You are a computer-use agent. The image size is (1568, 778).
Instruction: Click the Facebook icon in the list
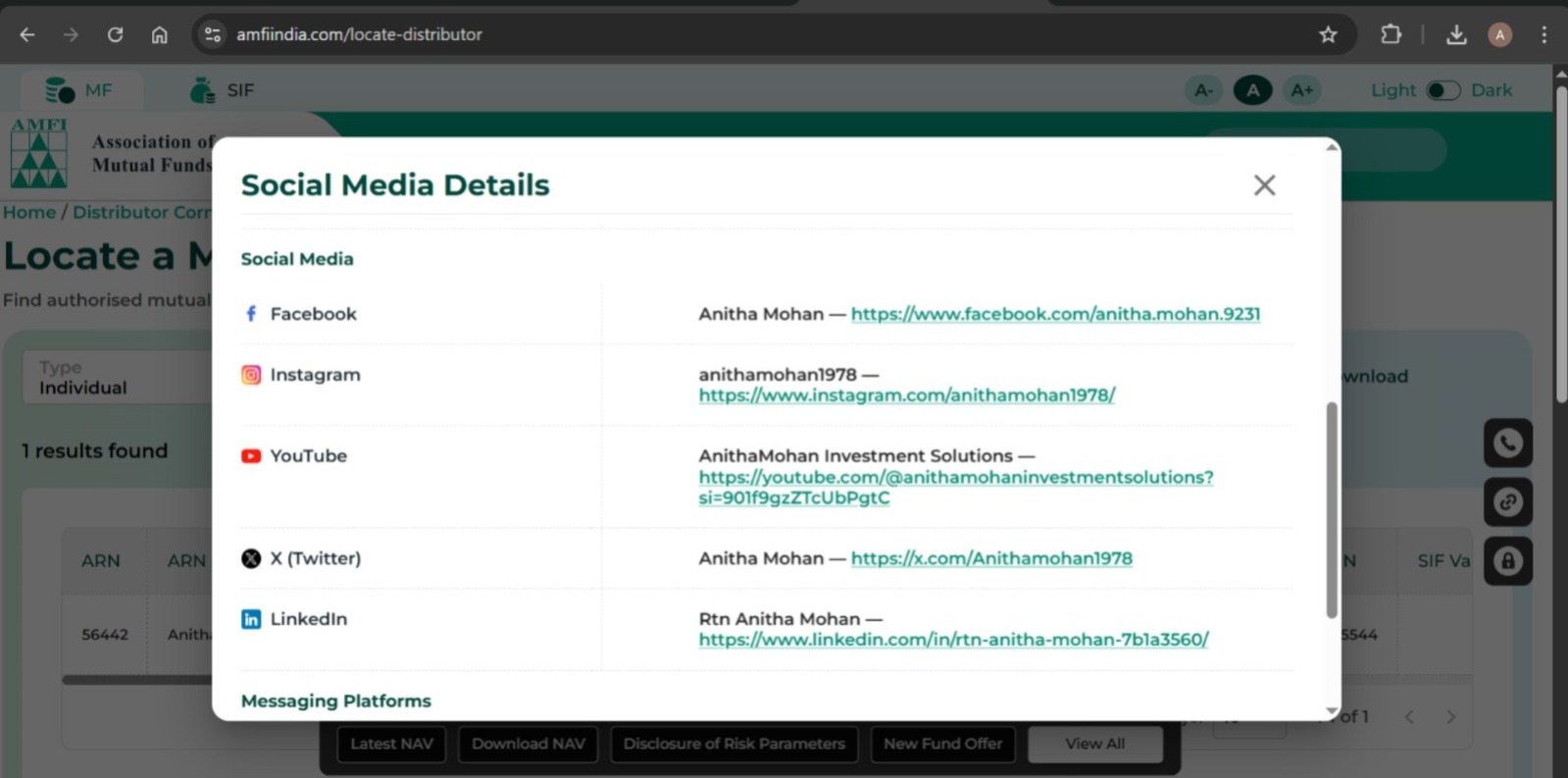(251, 314)
